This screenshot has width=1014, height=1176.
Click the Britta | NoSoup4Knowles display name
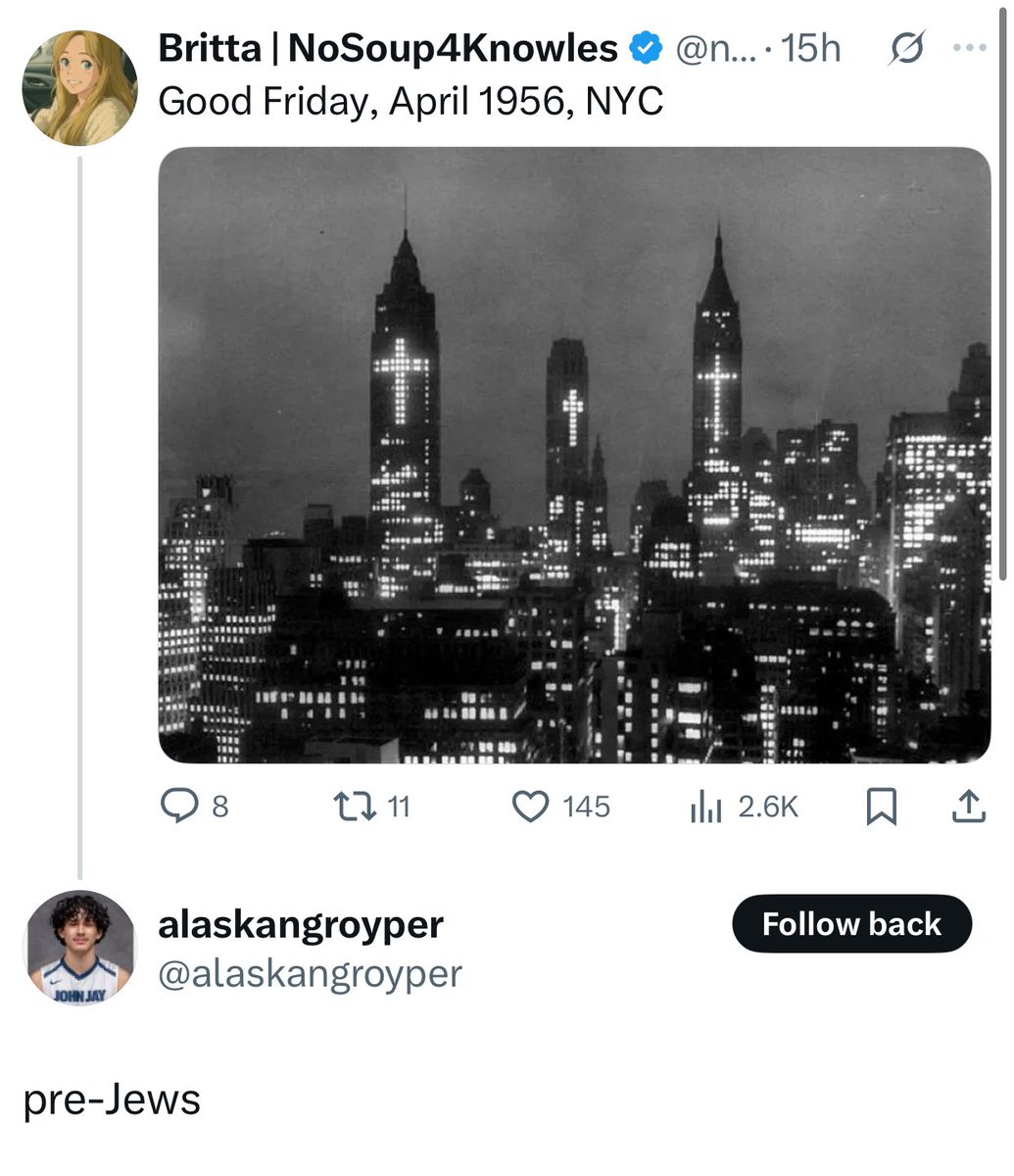tap(387, 48)
